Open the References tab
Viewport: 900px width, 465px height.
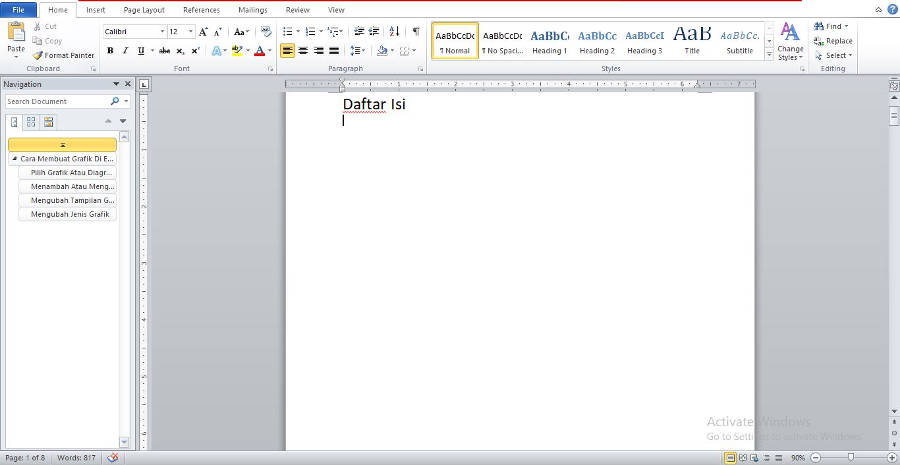click(201, 9)
